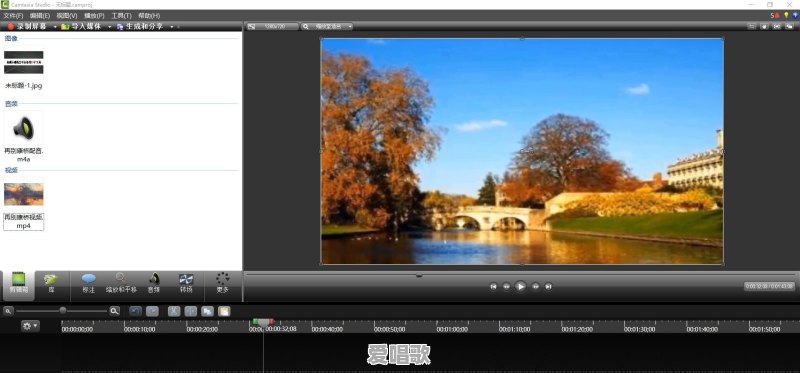The height and width of the screenshot is (373, 800).
Task: Open the 播放(P) menu
Action: 94,16
